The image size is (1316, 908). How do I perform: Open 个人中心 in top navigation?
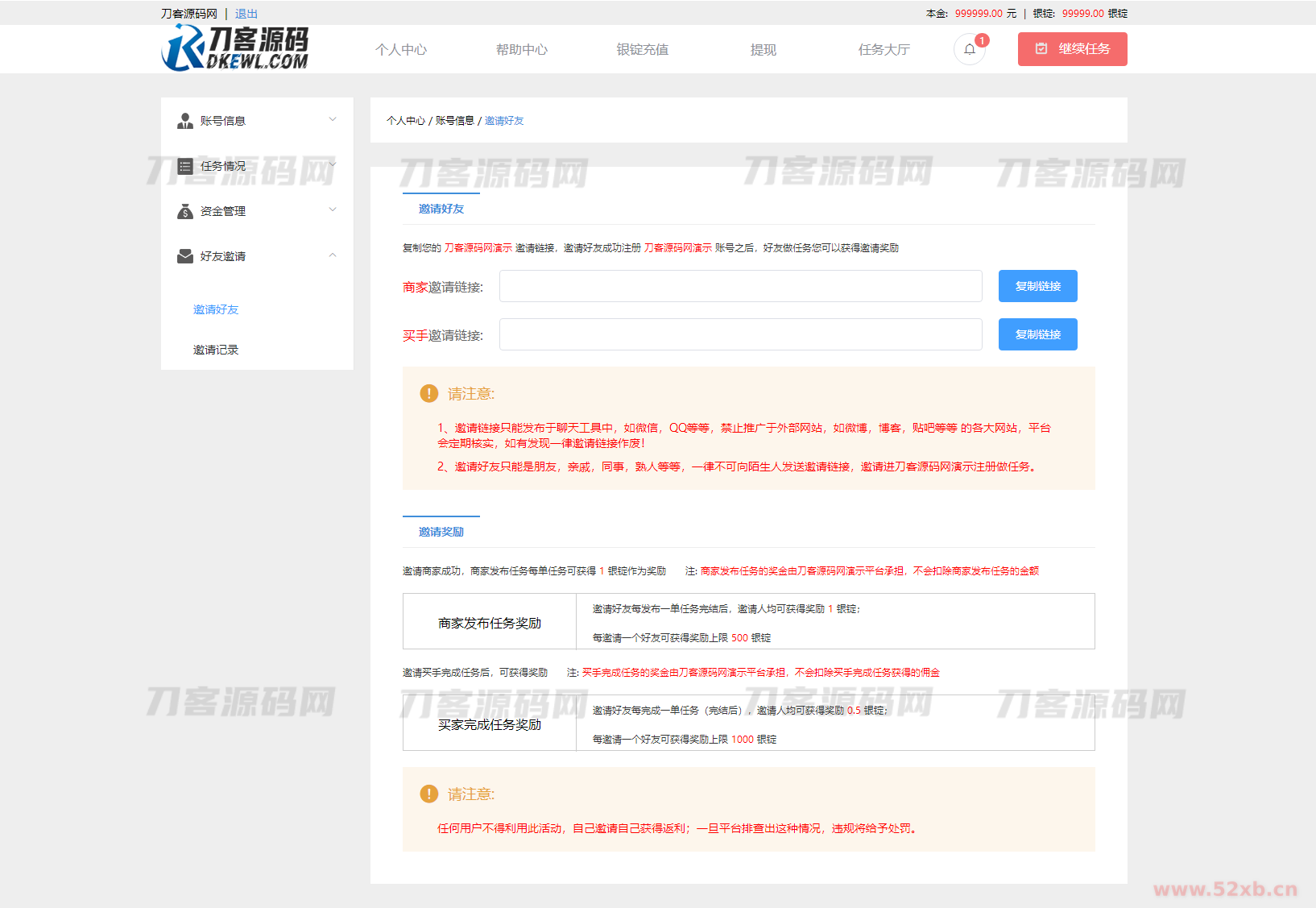[x=401, y=50]
